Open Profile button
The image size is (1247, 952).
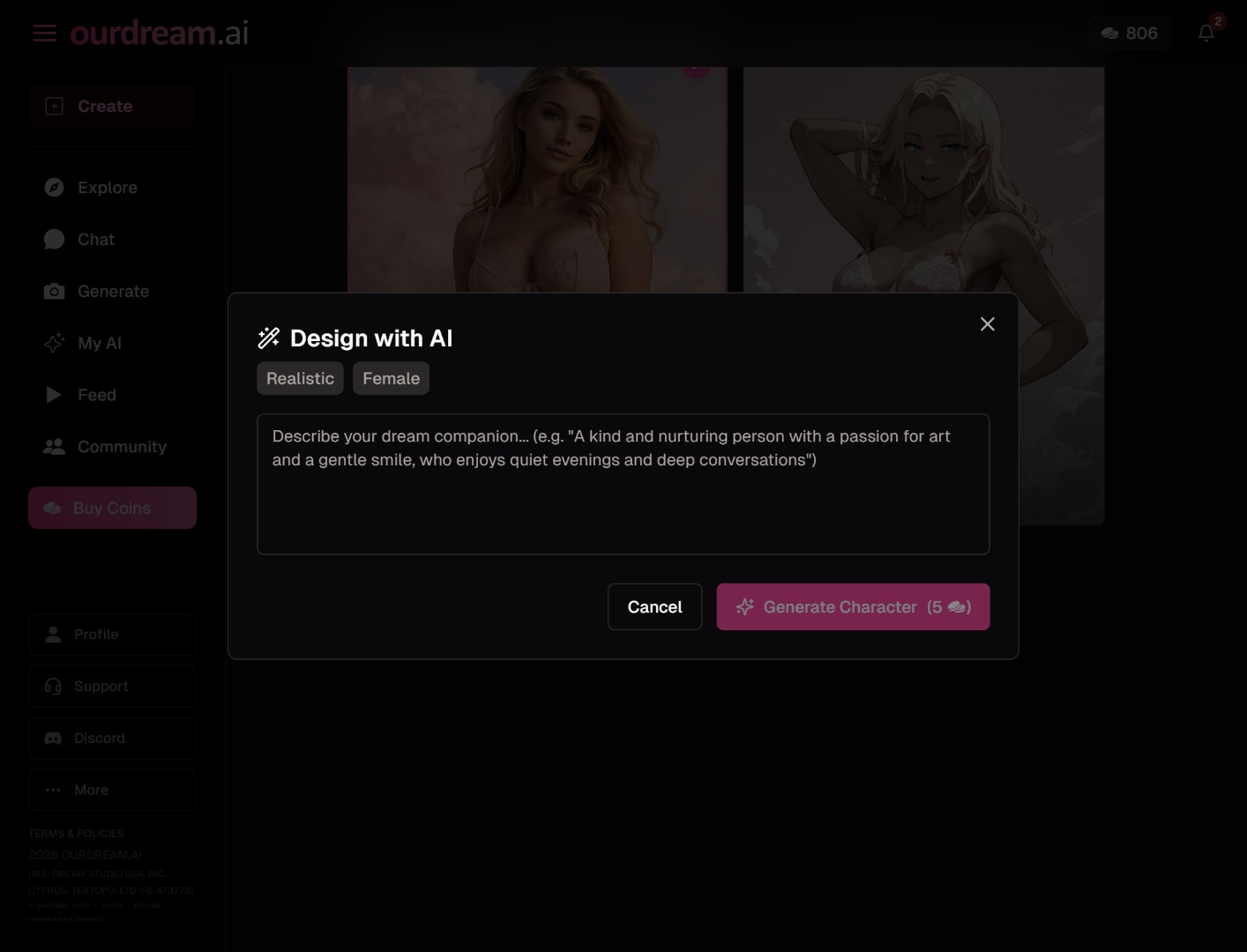(112, 635)
